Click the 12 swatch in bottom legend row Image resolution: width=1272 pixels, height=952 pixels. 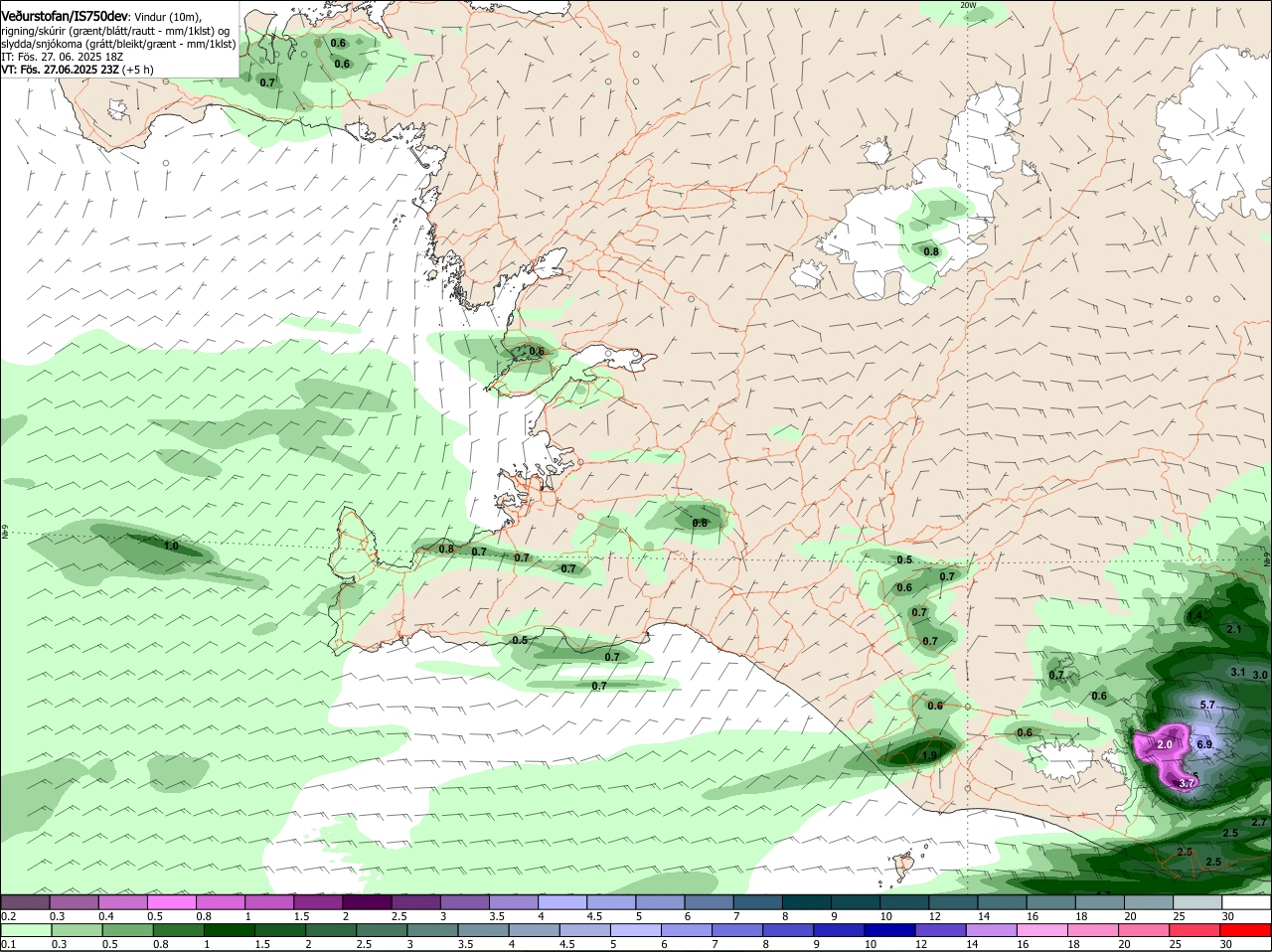point(941,930)
